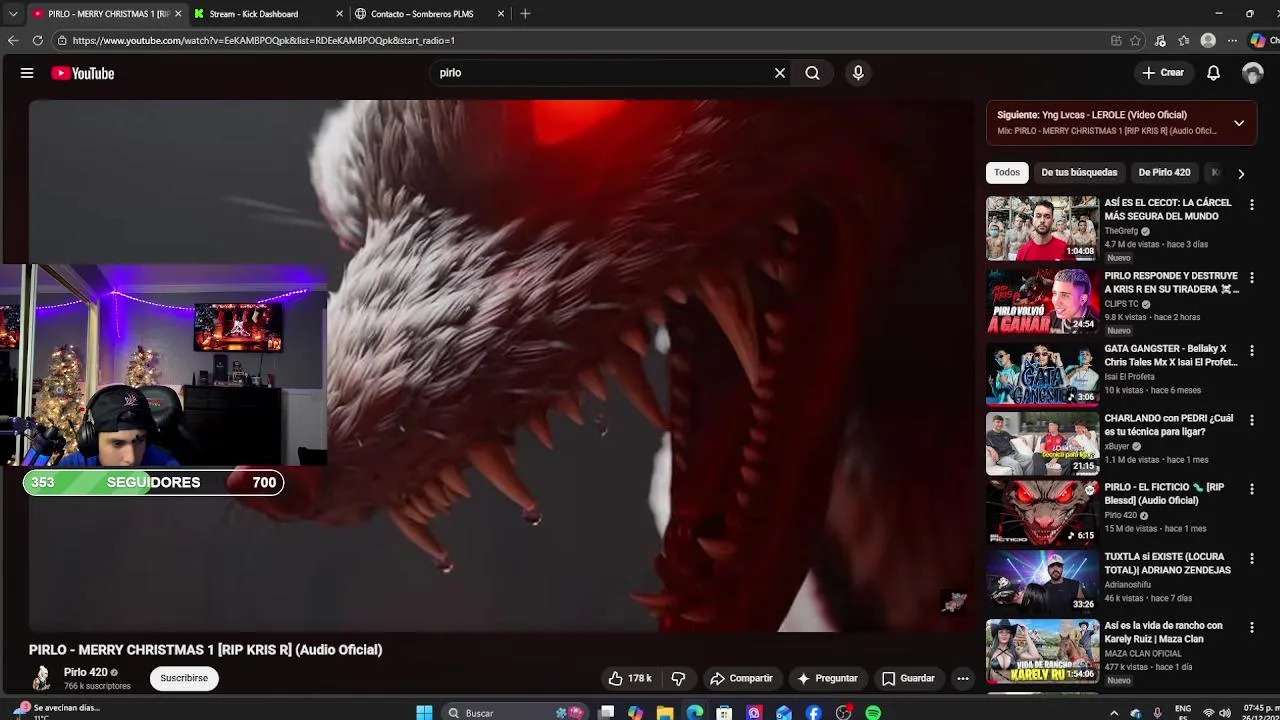This screenshot has width=1280, height=720.
Task: Open Microsoft Edge from the taskbar
Action: click(695, 712)
